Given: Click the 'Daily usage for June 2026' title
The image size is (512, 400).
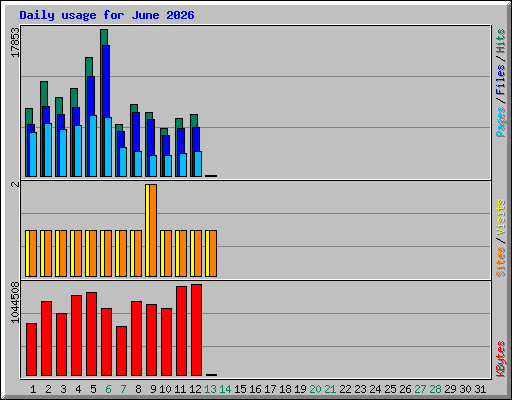Looking at the screenshot, I should tap(107, 15).
